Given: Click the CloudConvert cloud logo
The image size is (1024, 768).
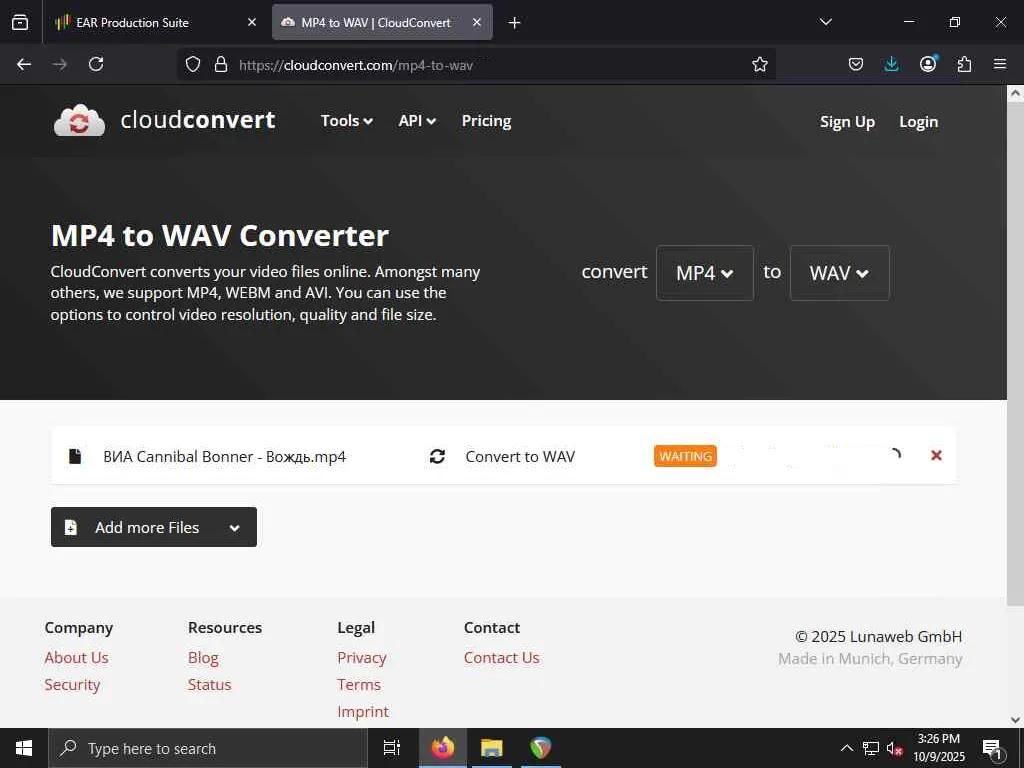Looking at the screenshot, I should pos(79,120).
